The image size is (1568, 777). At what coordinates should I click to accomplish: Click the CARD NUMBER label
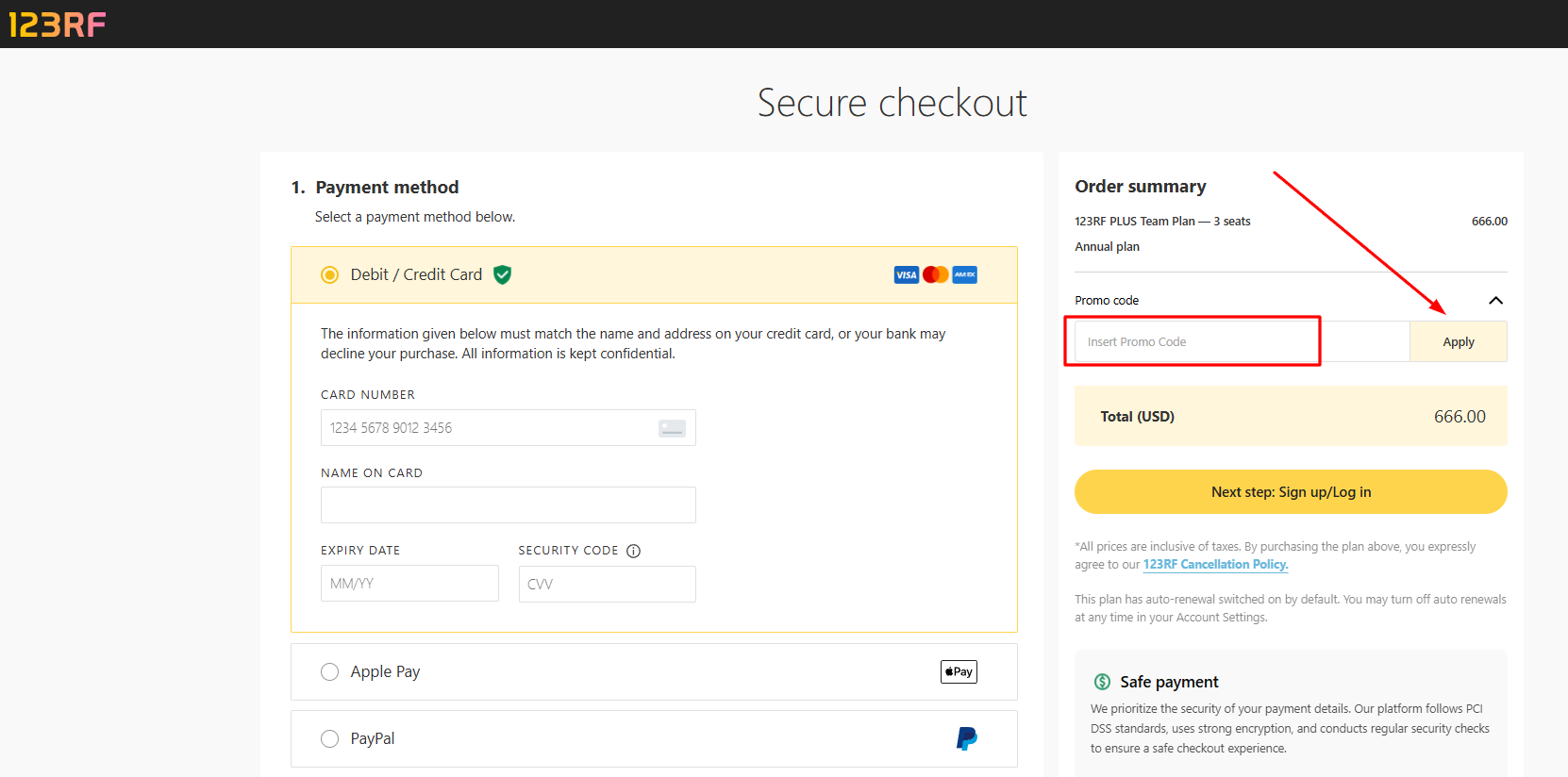point(368,395)
